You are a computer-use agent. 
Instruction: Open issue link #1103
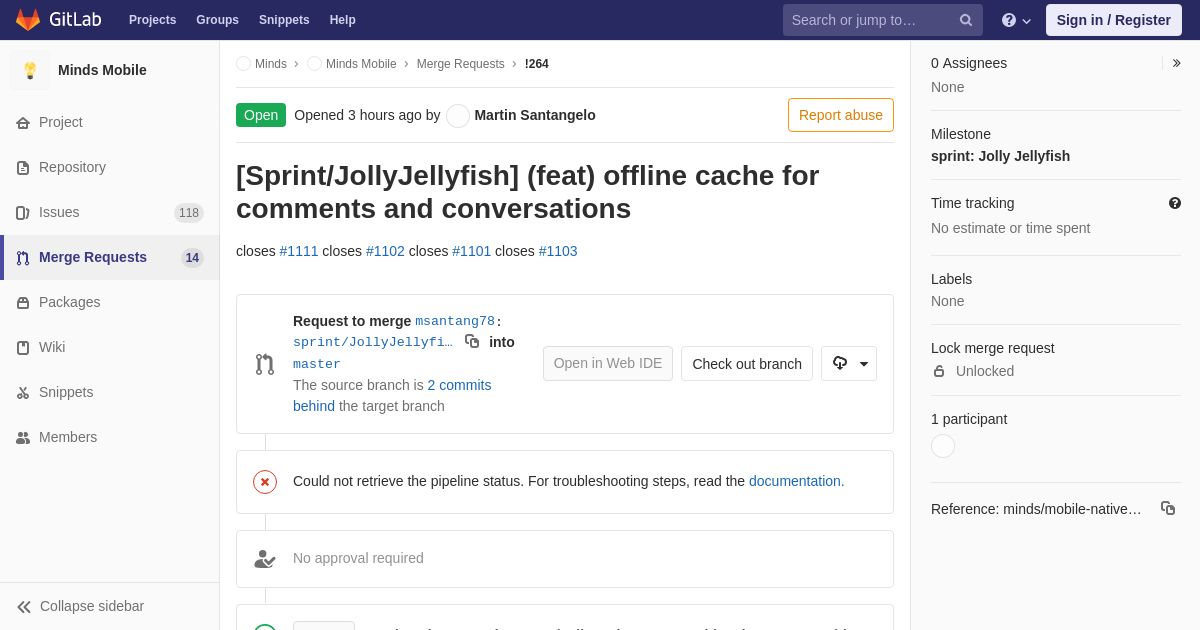(x=558, y=251)
